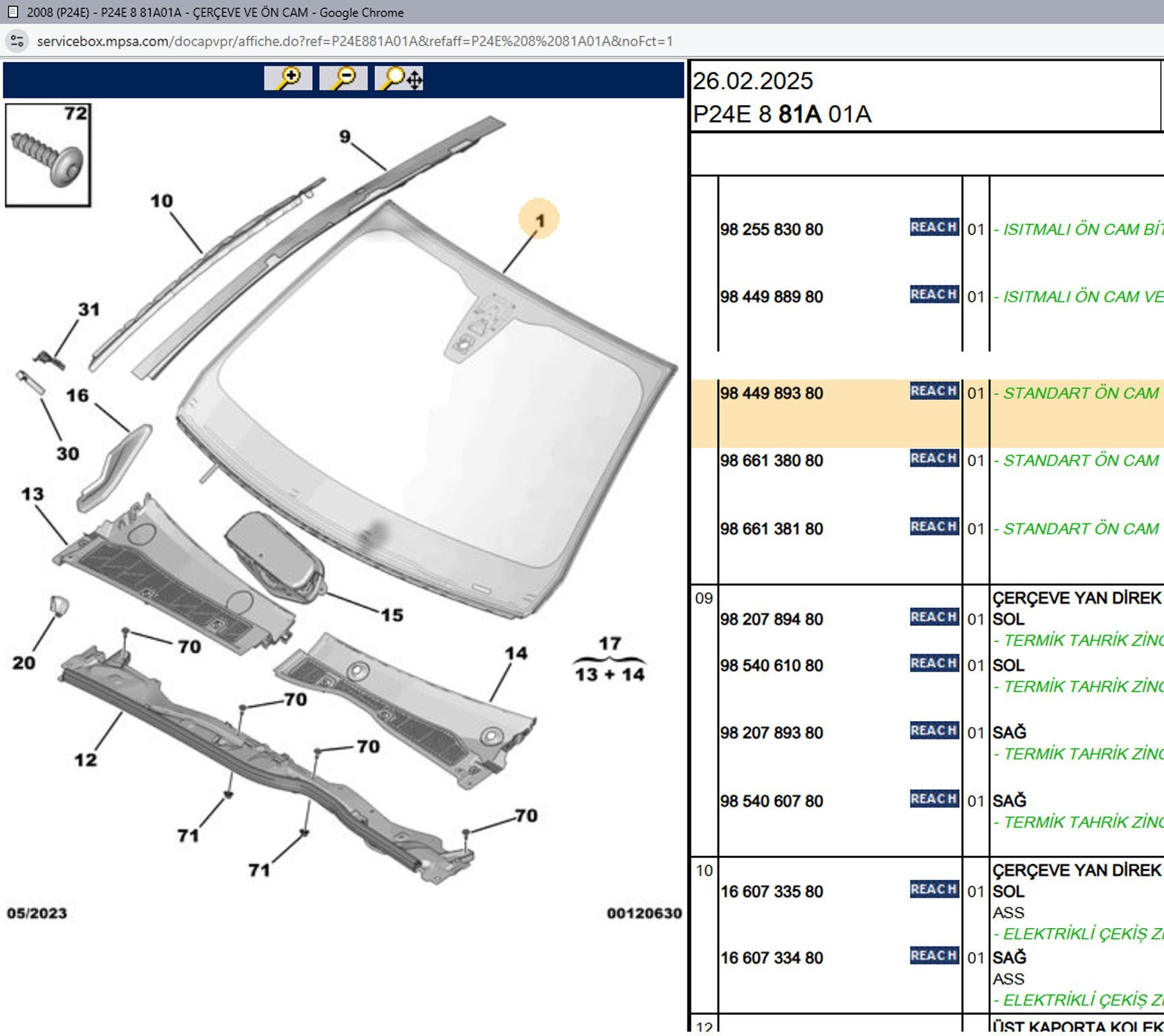The height and width of the screenshot is (1036, 1164).
Task: Click REACH badge for part 98 207 894 80
Action: coord(934,617)
